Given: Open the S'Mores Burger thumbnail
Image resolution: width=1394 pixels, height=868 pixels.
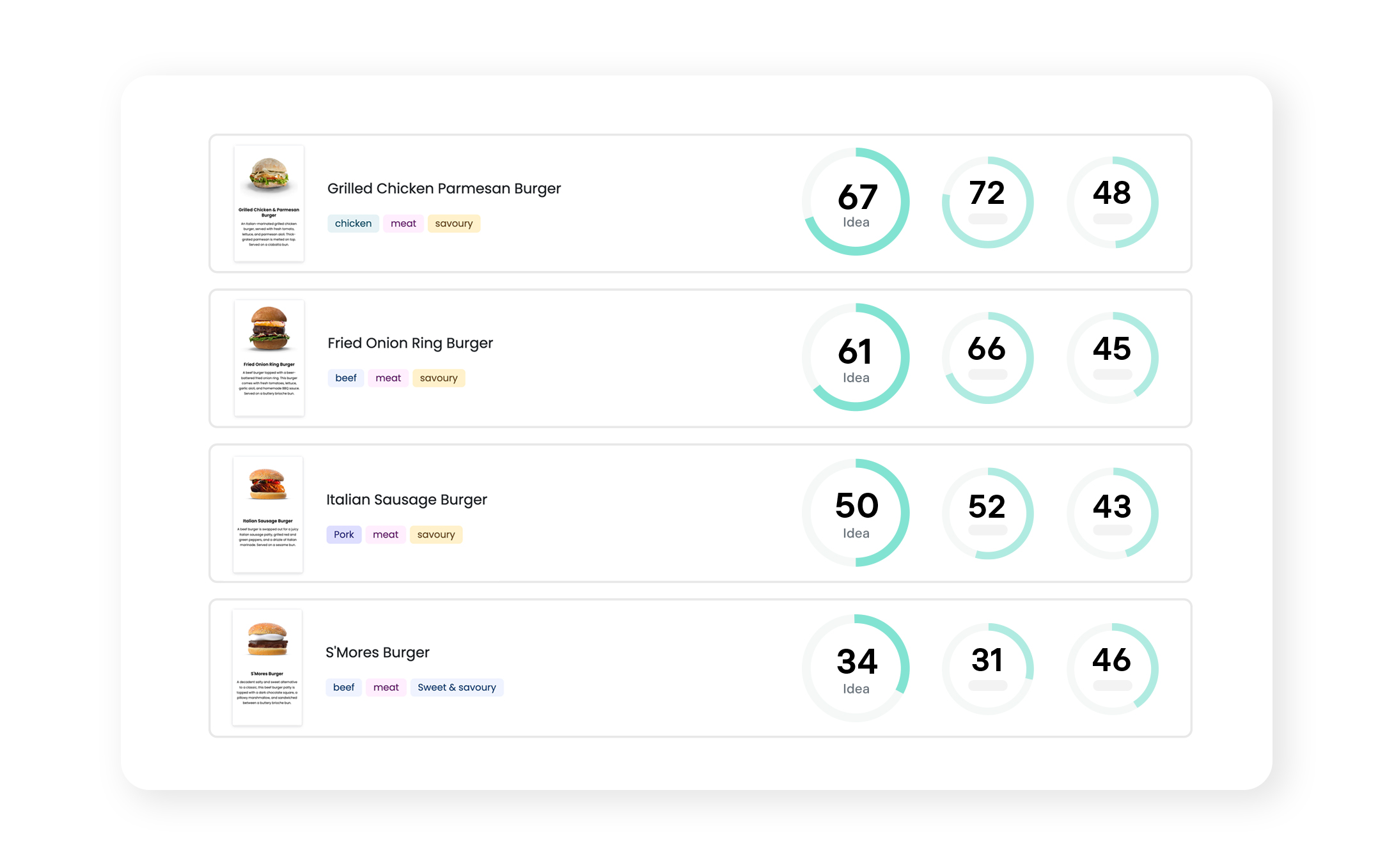Looking at the screenshot, I should pos(267,667).
